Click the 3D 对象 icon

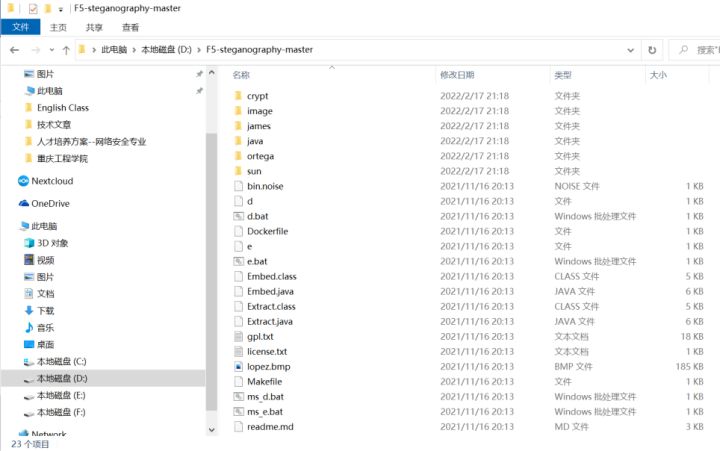[29, 243]
